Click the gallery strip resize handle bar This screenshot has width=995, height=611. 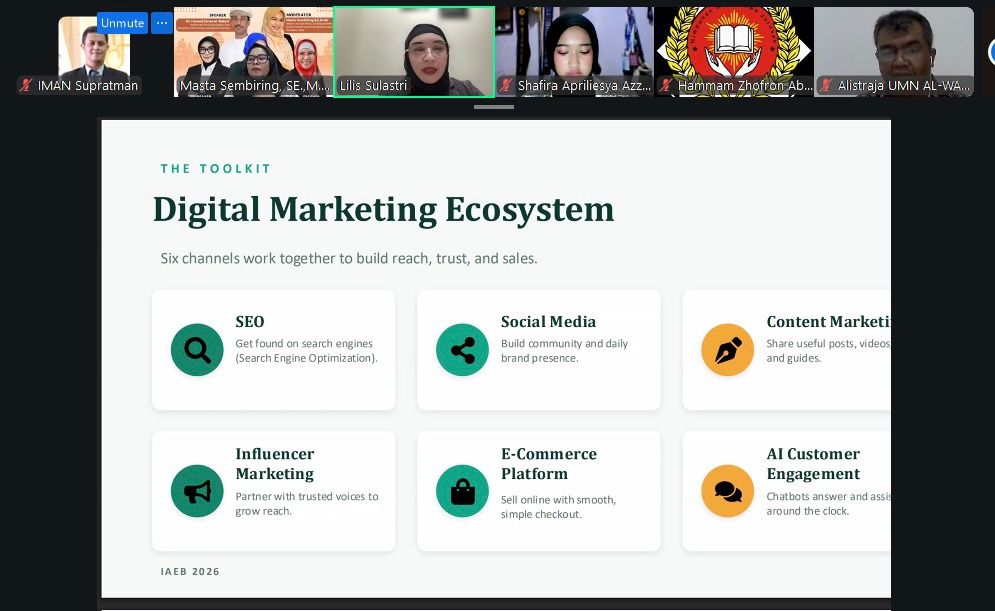pos(494,107)
